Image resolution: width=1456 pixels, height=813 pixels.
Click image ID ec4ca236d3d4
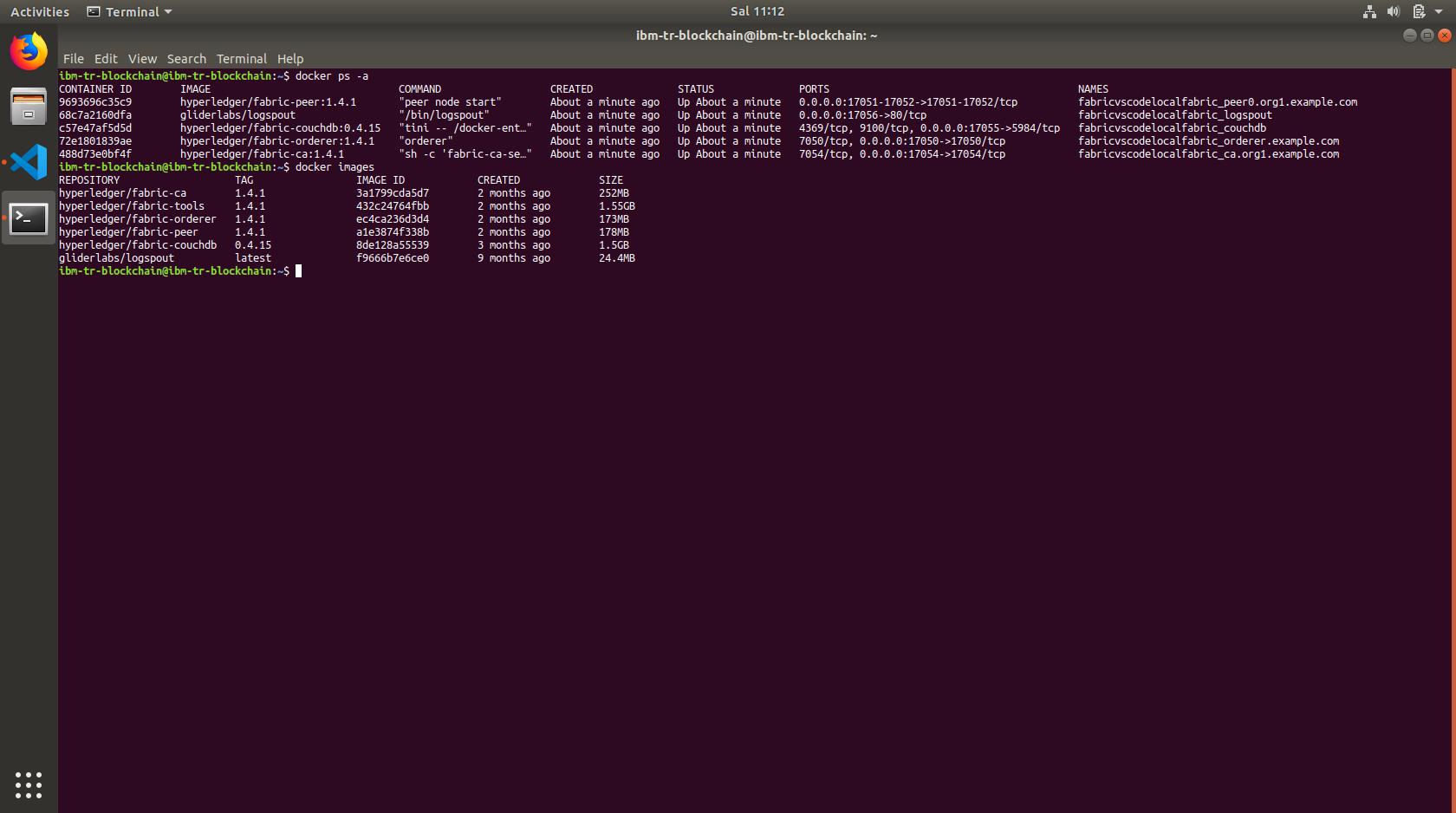click(393, 219)
